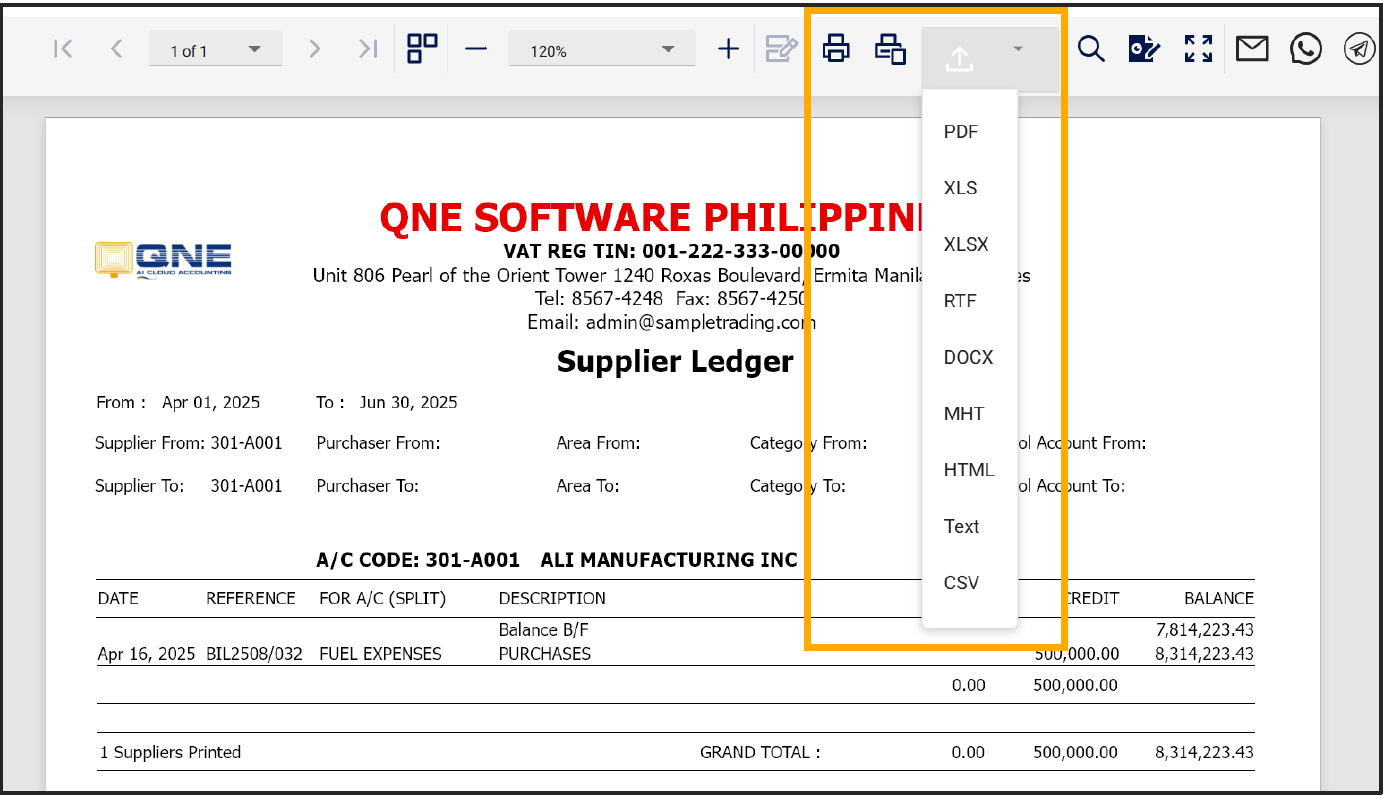Viewport: 1384px width, 796px height.
Task: Open the report designer edit icon
Action: pyautogui.click(x=1144, y=48)
